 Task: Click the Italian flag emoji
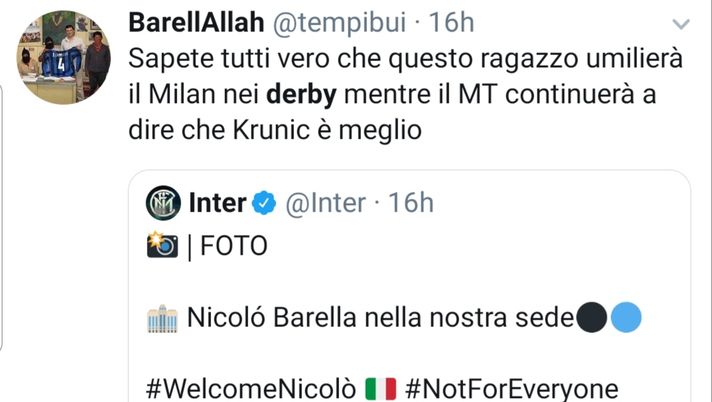tap(382, 386)
